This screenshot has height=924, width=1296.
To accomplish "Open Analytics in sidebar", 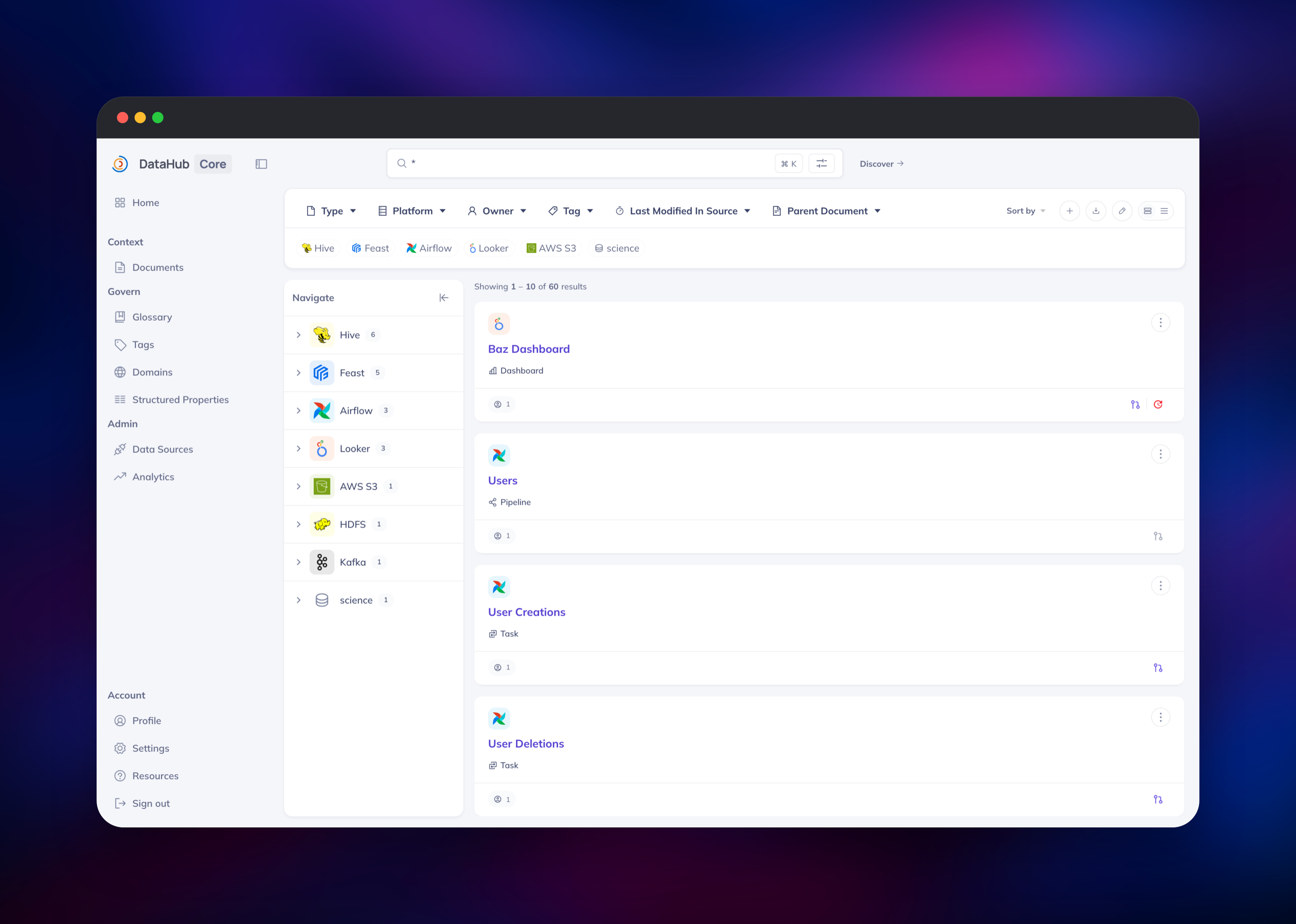I will [x=145, y=477].
